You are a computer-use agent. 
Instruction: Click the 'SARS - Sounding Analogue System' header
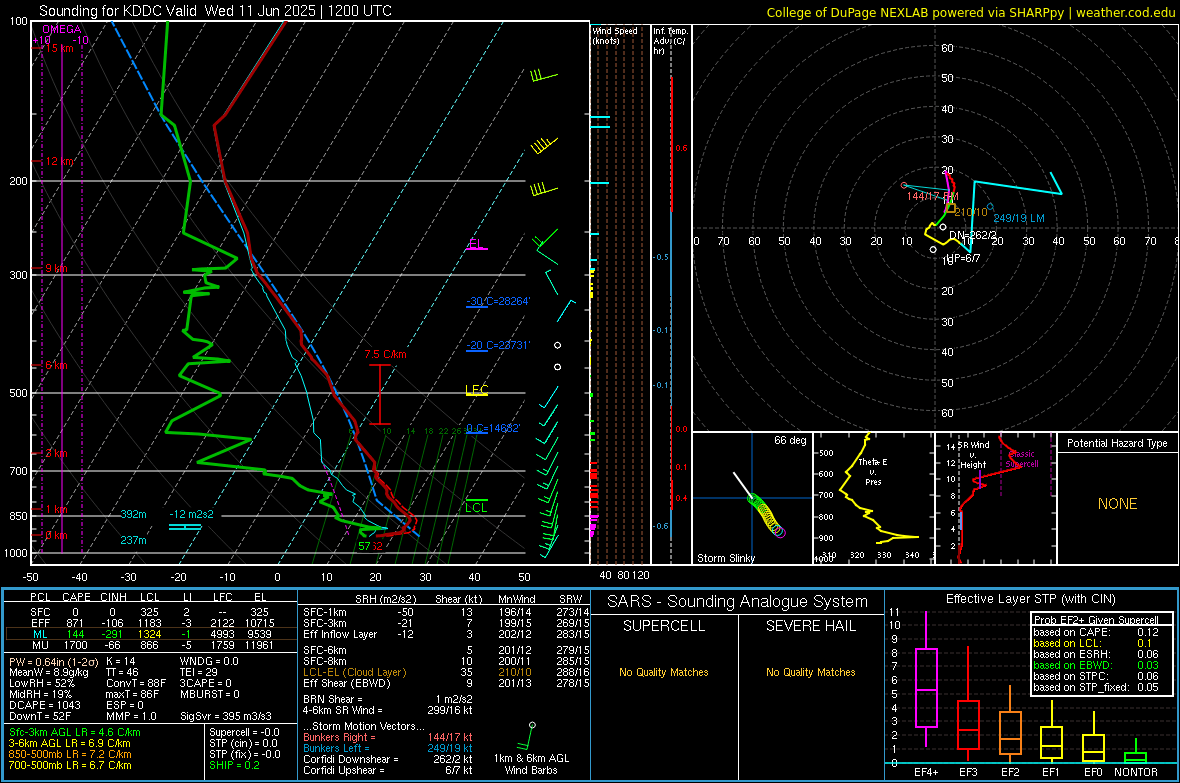click(x=737, y=602)
